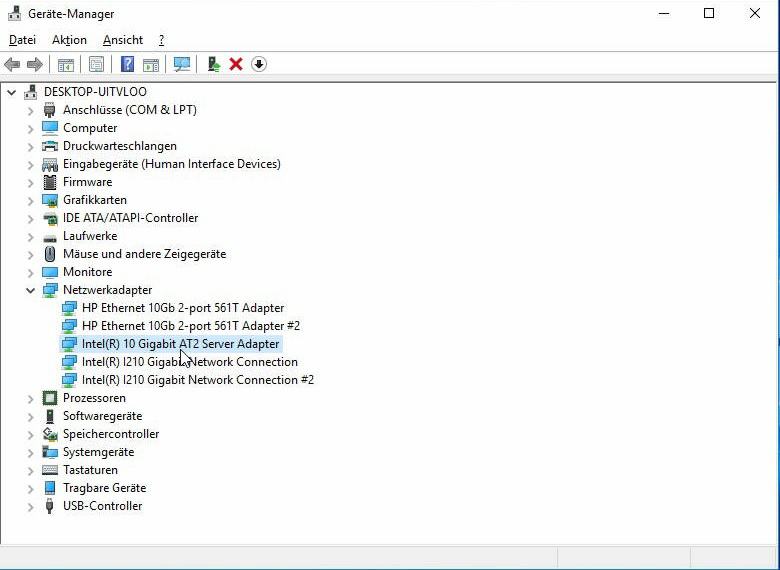Click the forward arrow in toolbar
This screenshot has width=780, height=570.
35,64
